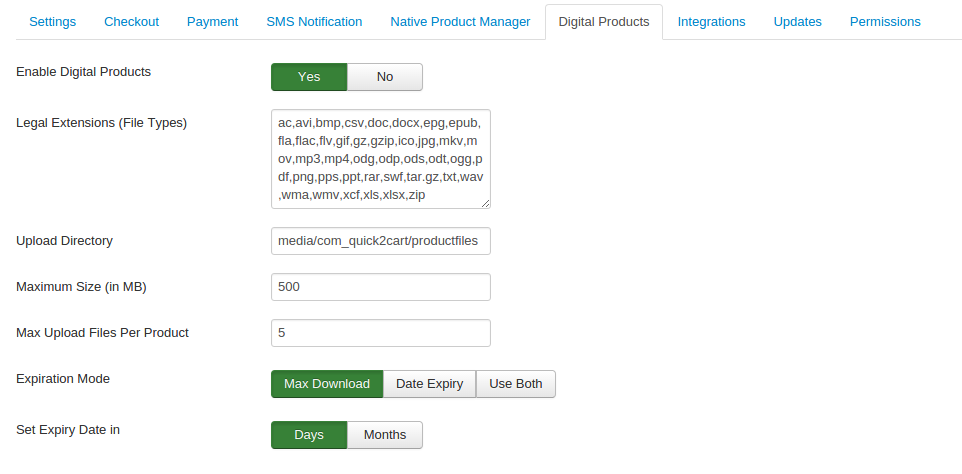This screenshot has height=474, width=962.
Task: Choose Date Expiry expiration mode
Action: click(x=429, y=384)
